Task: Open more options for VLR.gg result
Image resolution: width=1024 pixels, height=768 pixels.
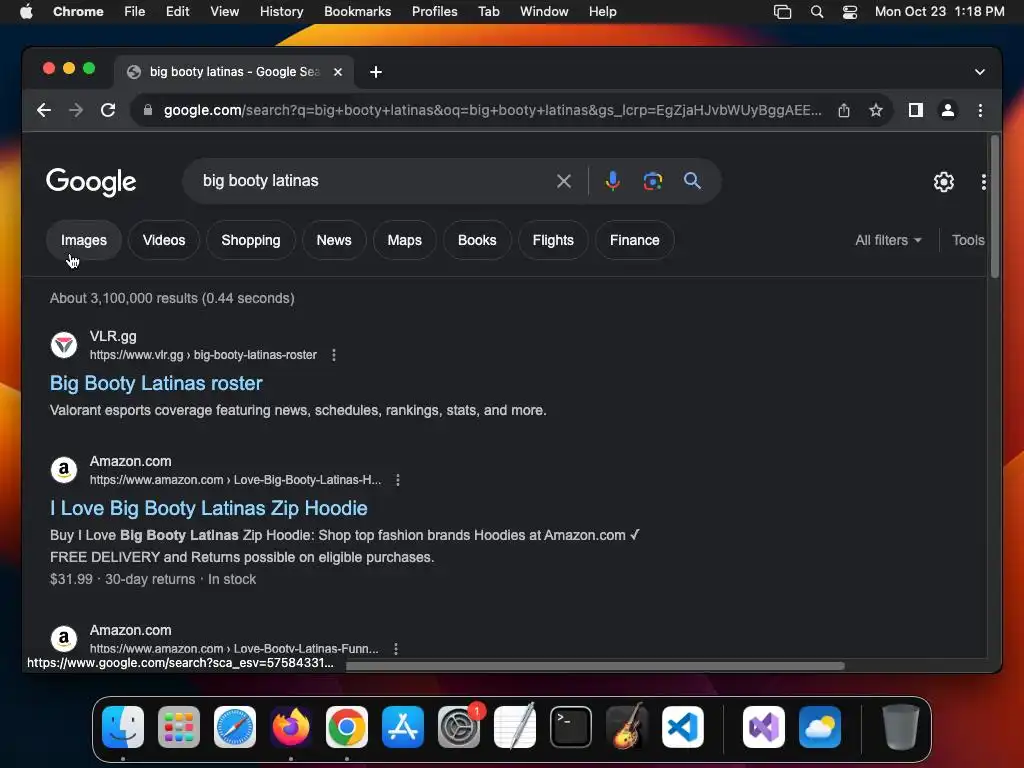Action: 334,355
